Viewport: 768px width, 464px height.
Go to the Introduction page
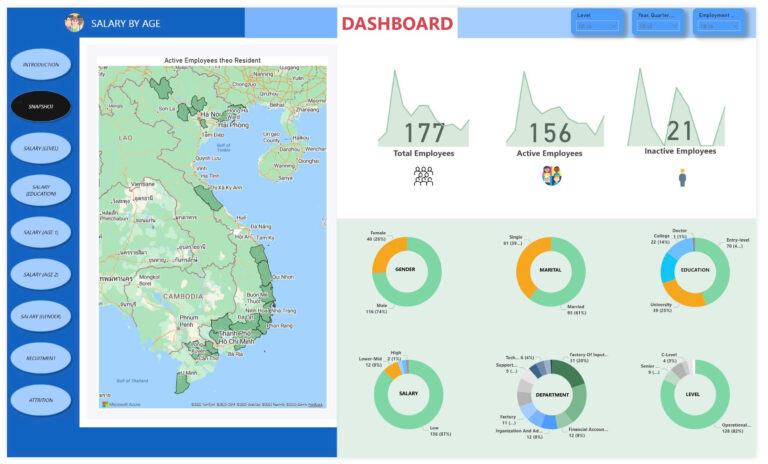41,64
